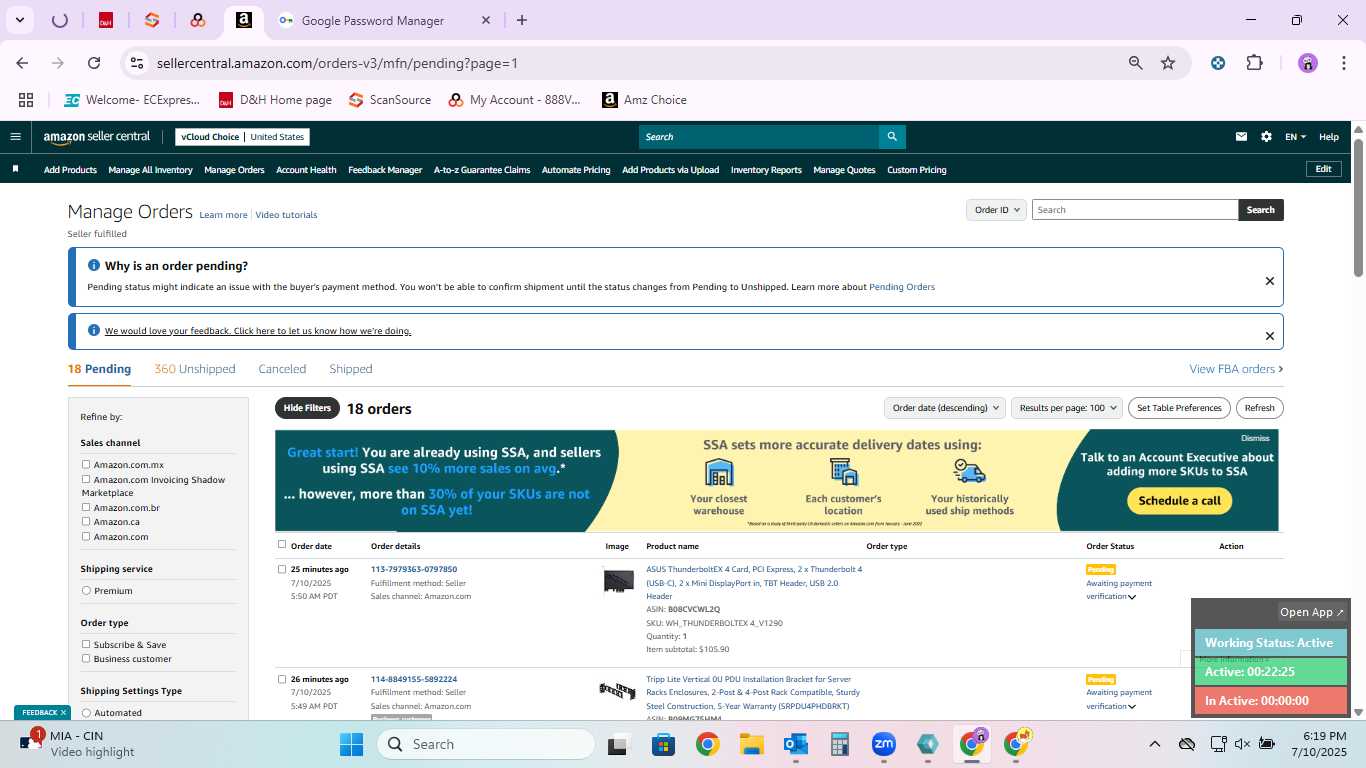Check the Amazon.com.mx sales channel

pyautogui.click(x=86, y=464)
